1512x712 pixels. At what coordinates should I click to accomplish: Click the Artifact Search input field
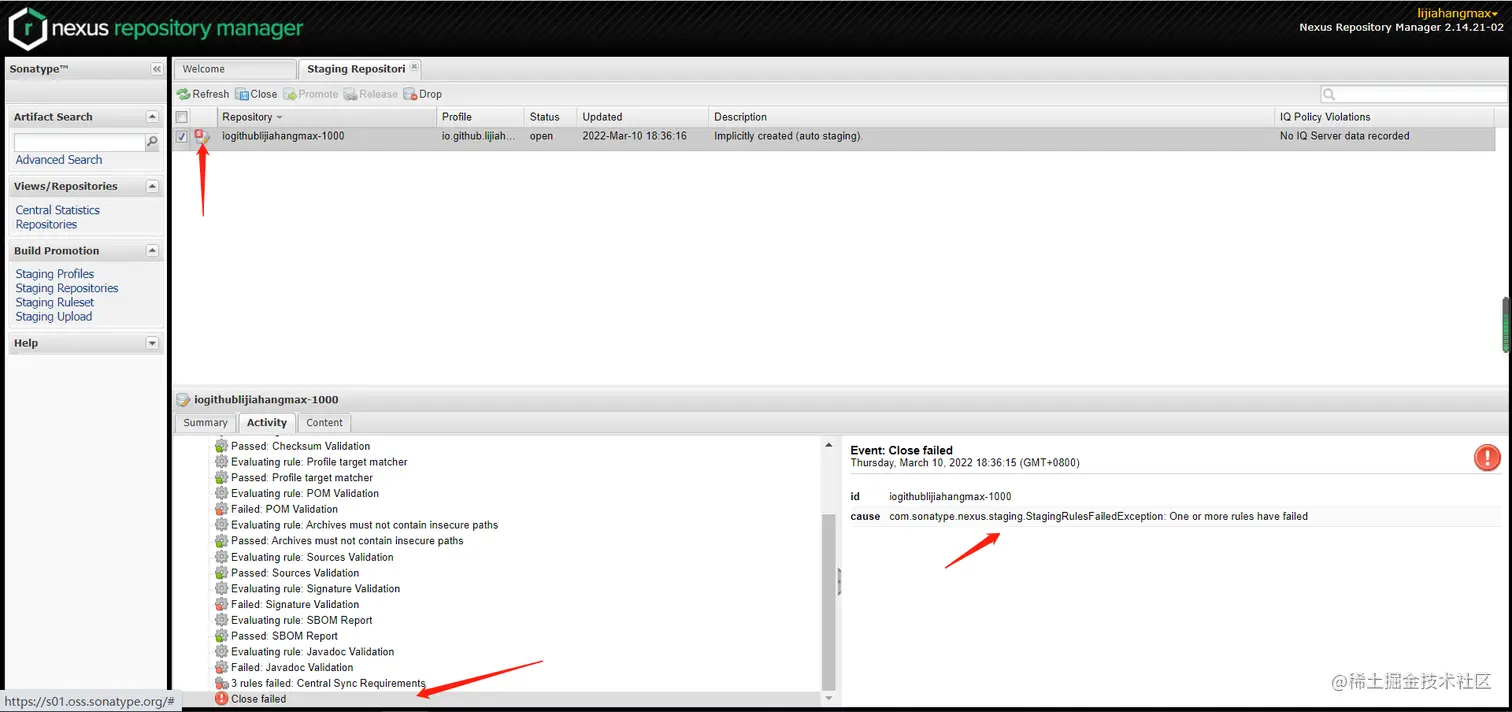pyautogui.click(x=79, y=143)
